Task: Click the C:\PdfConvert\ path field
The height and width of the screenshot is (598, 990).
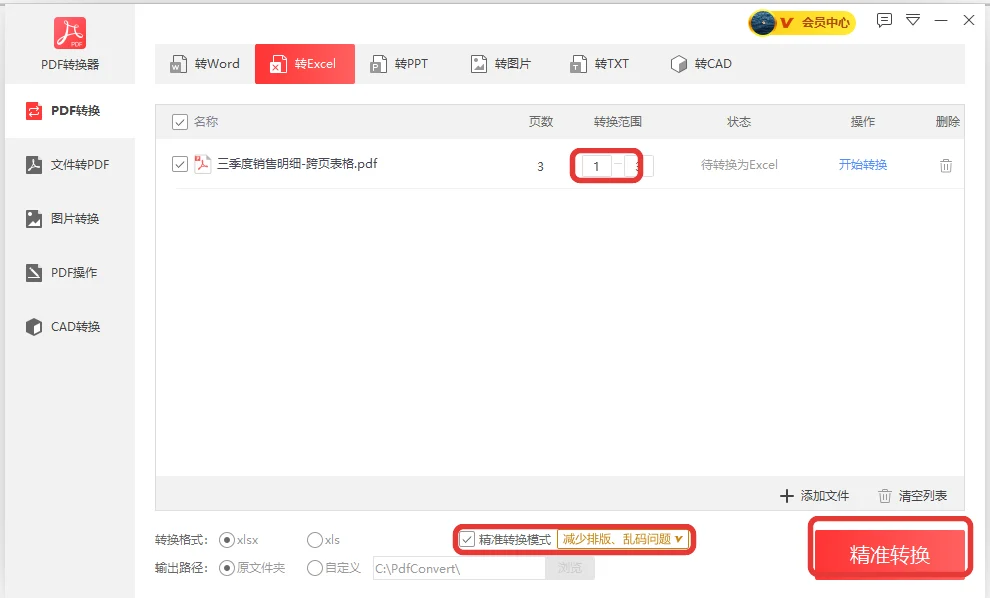Action: click(459, 568)
